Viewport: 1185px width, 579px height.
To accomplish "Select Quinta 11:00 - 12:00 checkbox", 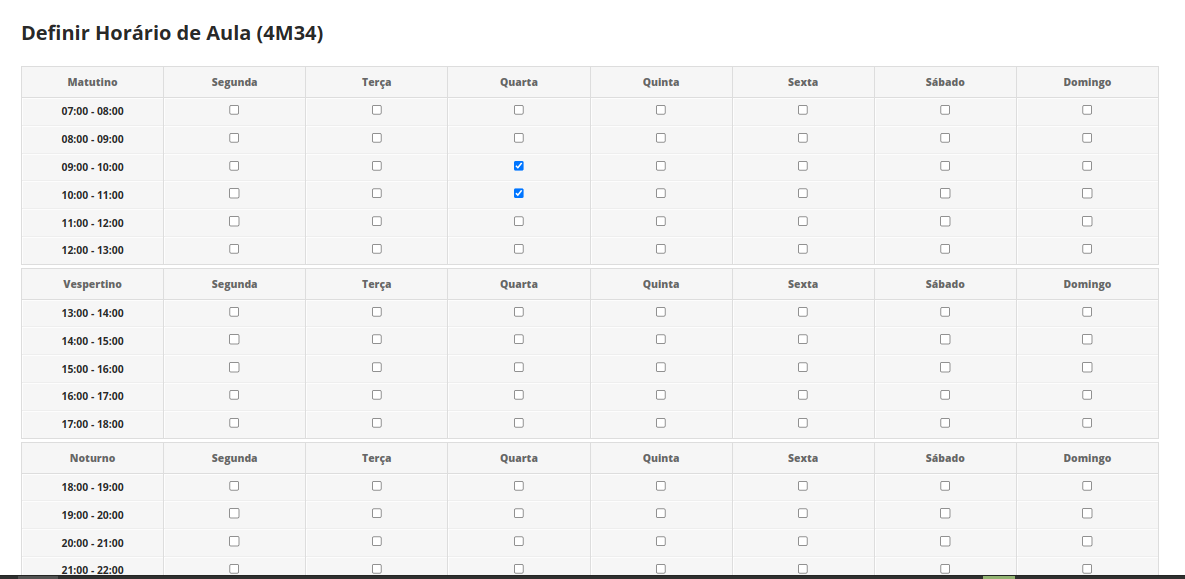I will tap(661, 222).
